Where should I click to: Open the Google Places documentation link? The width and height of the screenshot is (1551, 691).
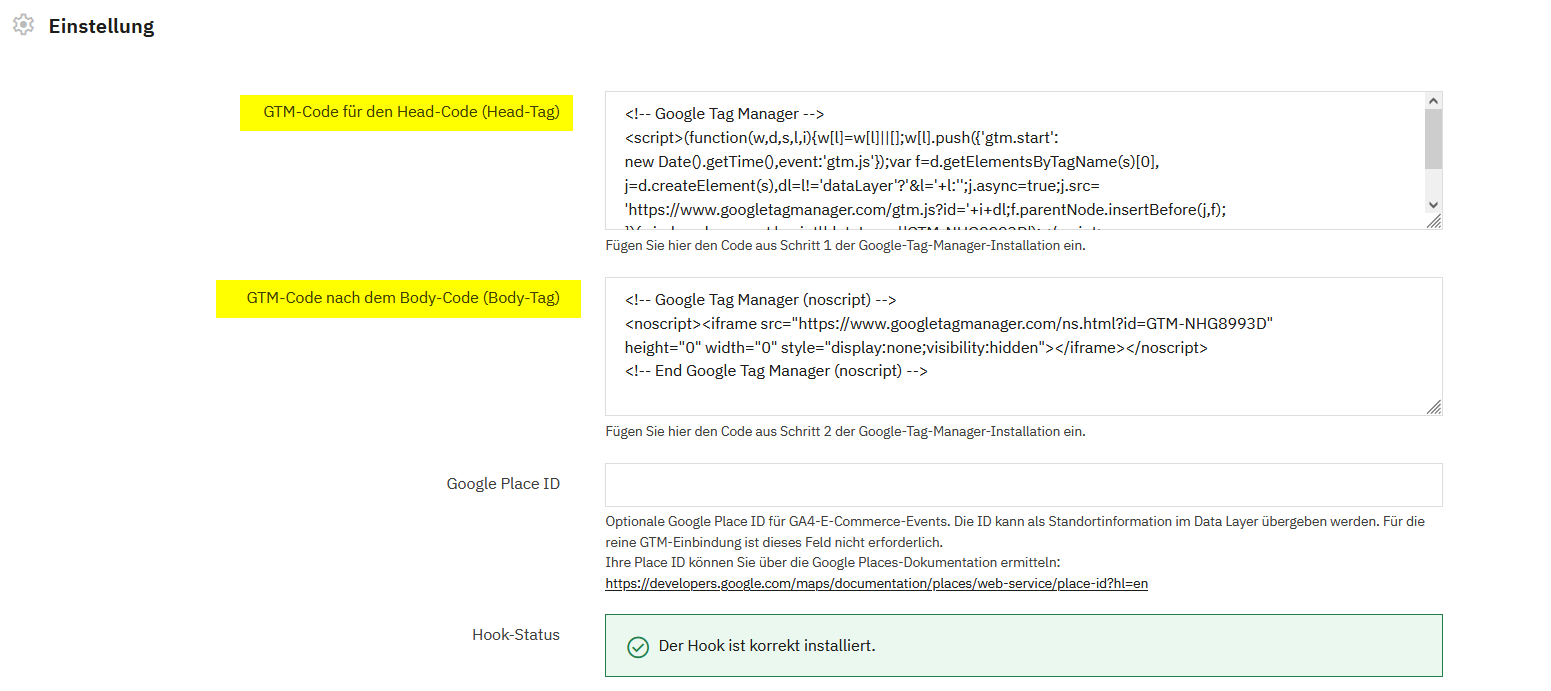pos(876,583)
